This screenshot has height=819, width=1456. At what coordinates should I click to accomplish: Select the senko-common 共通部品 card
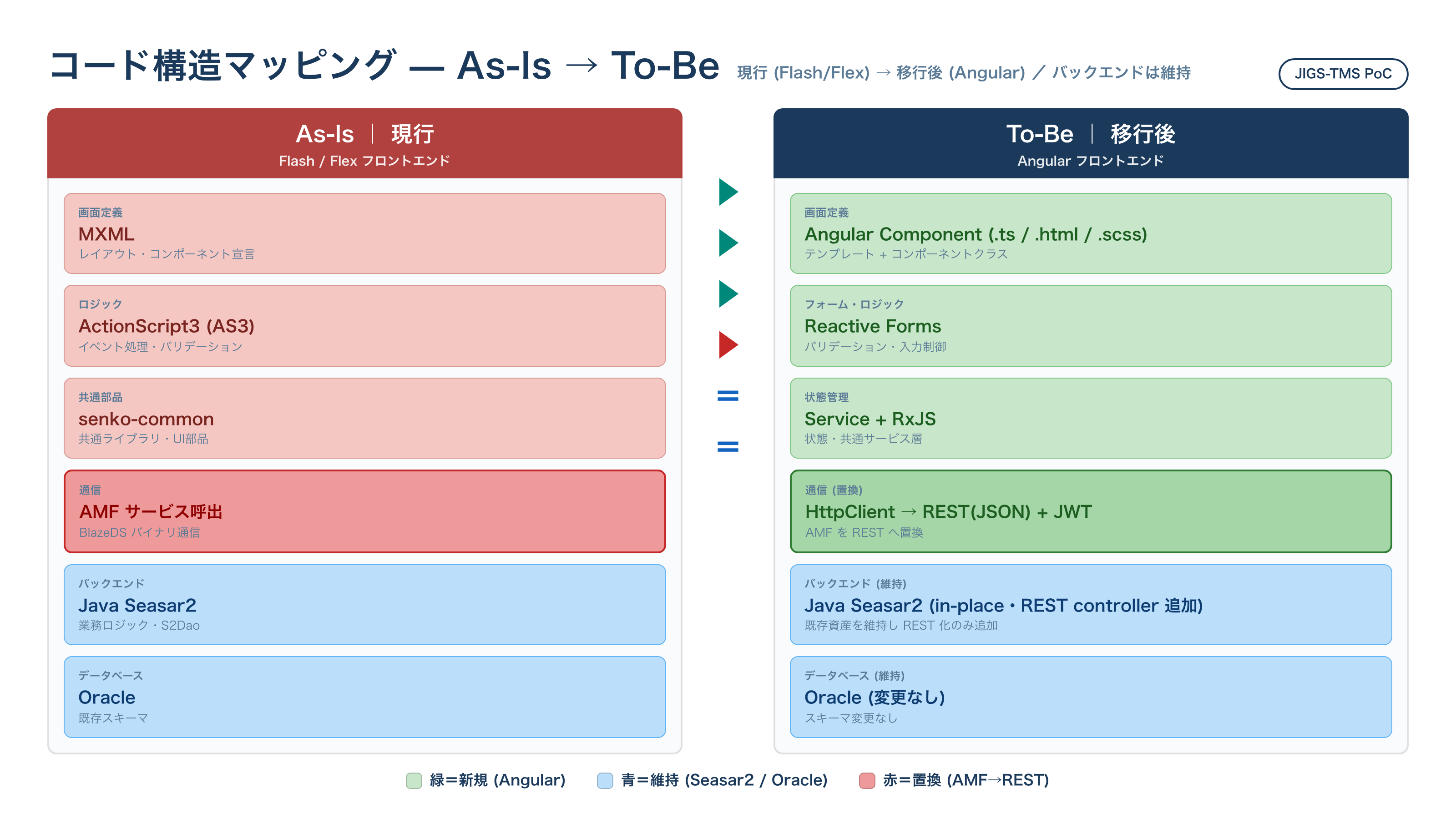[x=364, y=418]
